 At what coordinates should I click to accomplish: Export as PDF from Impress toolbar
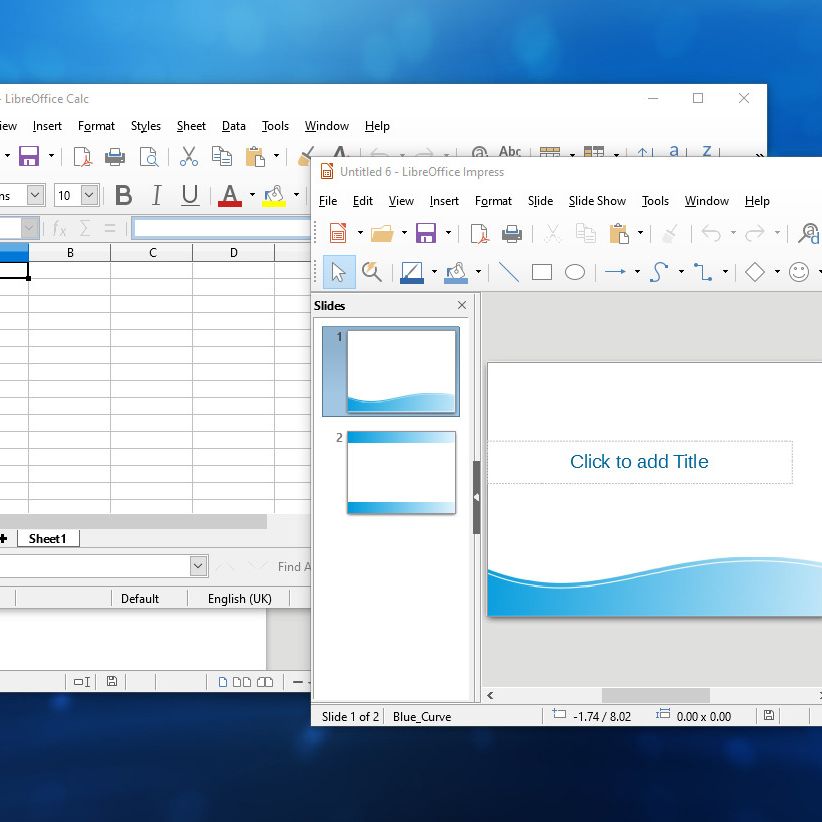(x=480, y=234)
